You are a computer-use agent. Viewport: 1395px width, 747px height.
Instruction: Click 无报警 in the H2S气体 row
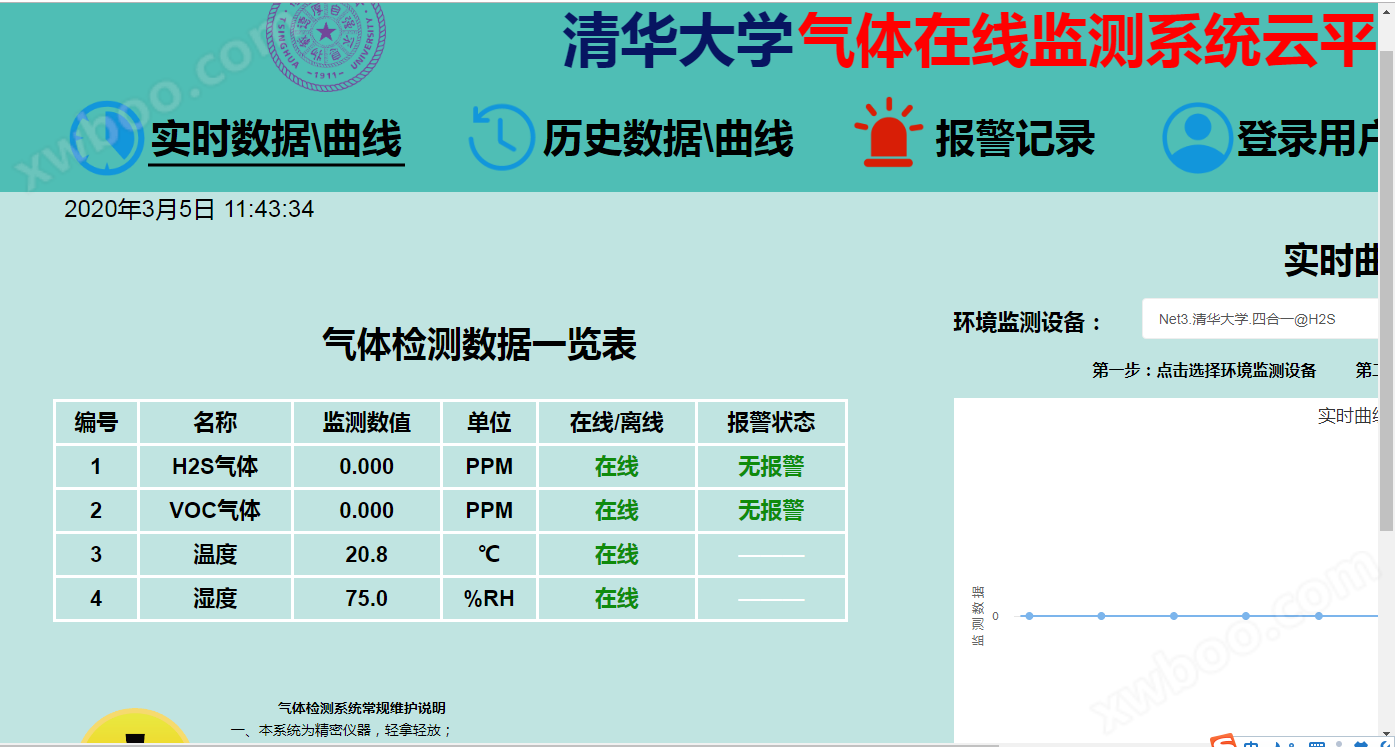771,467
